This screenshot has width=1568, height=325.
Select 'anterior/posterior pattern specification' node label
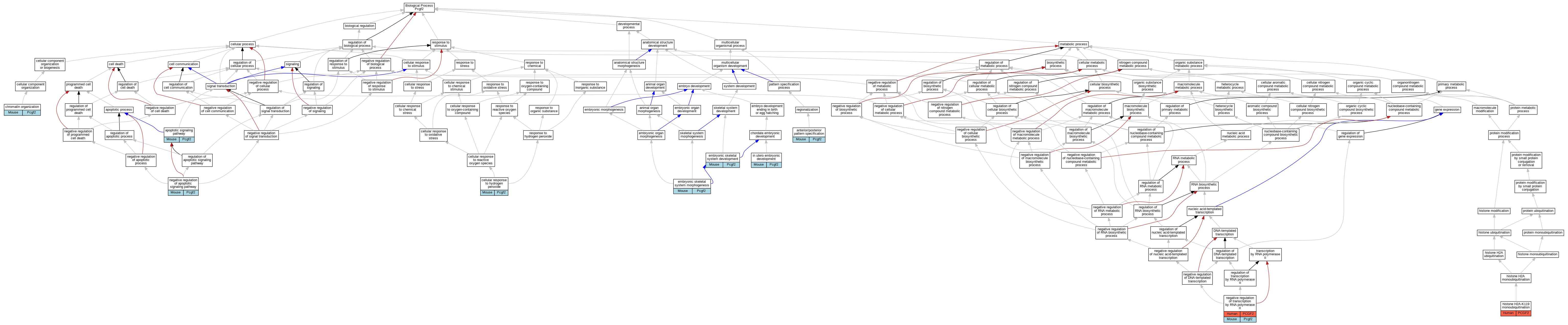coord(809,132)
